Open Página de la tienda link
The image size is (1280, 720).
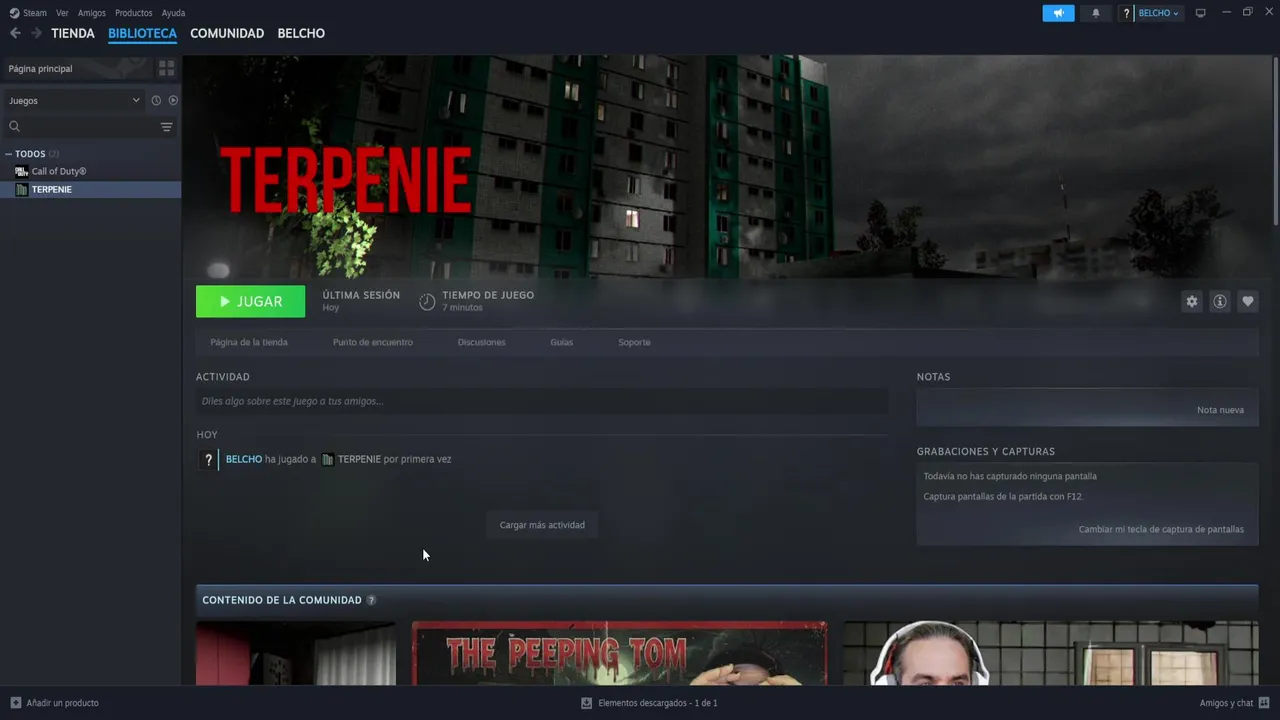249,342
